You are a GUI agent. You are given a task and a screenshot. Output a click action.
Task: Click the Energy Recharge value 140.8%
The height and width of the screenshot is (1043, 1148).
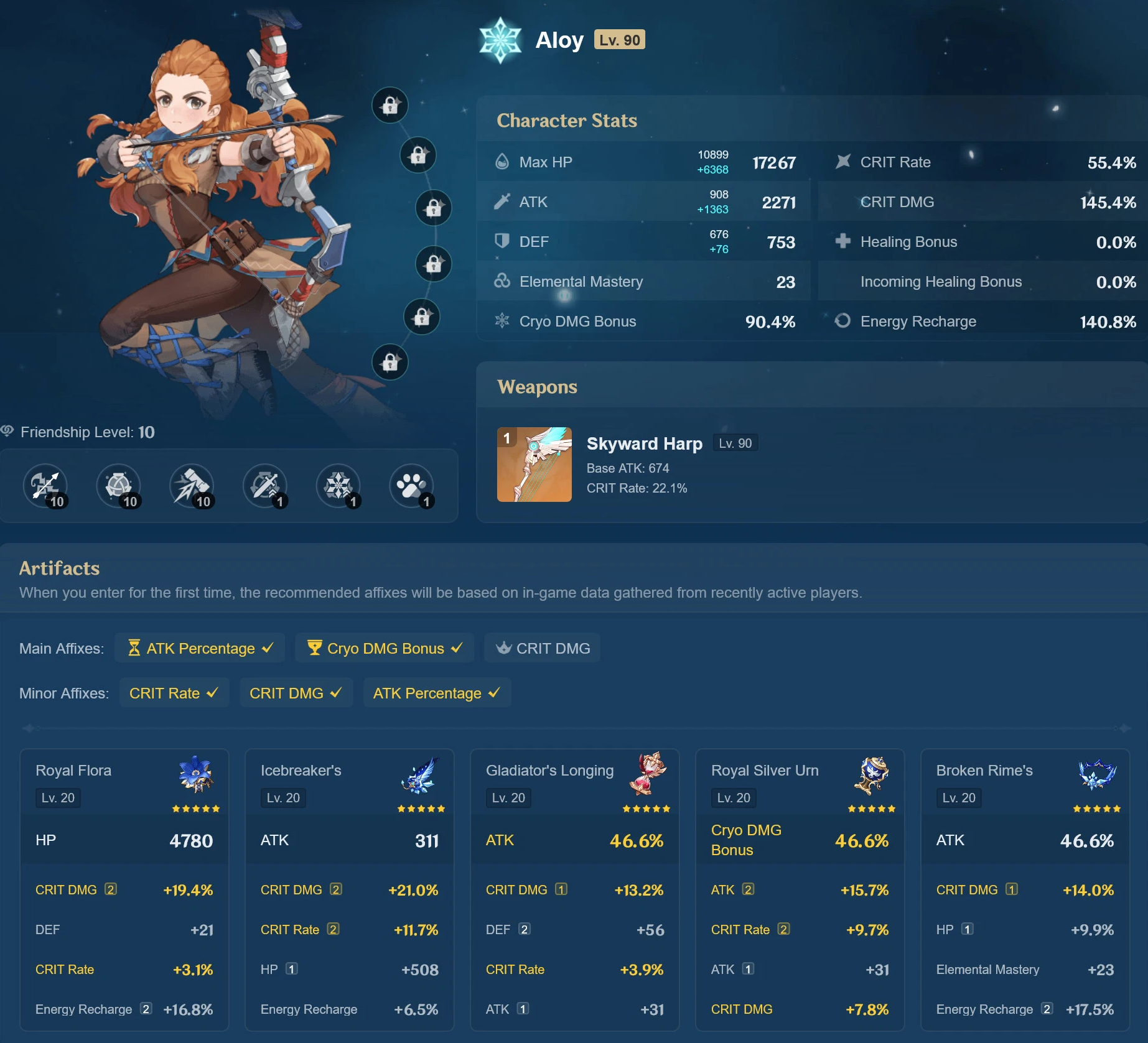(1108, 322)
